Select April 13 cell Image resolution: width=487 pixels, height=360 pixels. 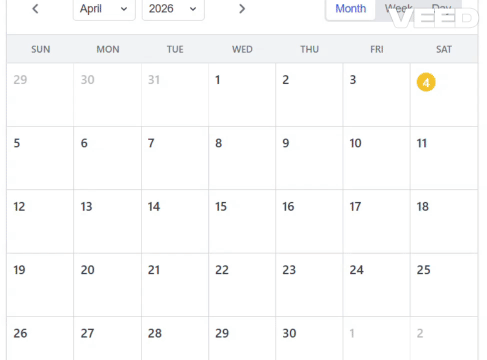click(x=108, y=222)
